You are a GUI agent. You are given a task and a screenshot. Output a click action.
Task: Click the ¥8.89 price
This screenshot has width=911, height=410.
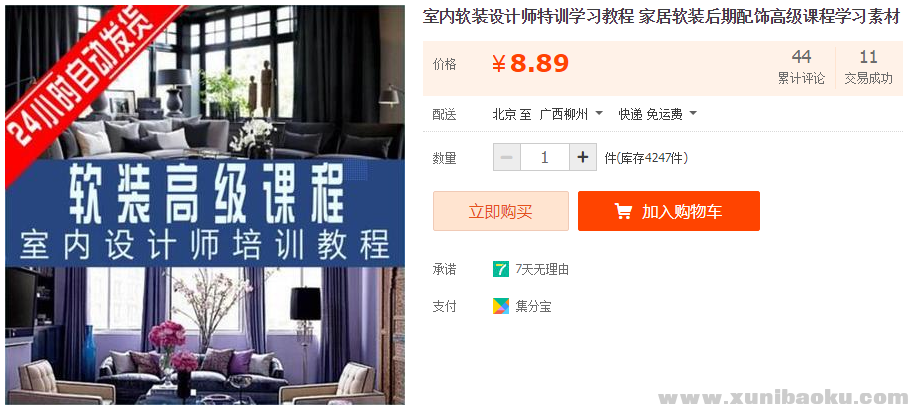point(530,64)
